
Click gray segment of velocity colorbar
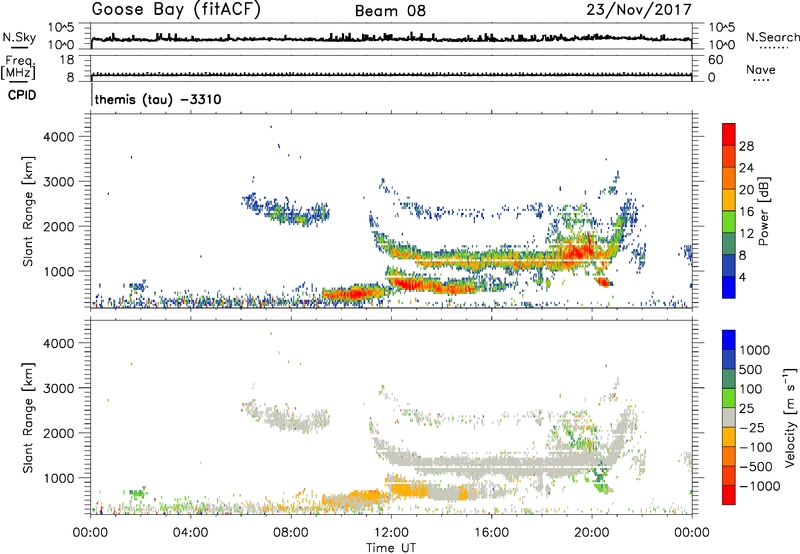click(x=729, y=417)
